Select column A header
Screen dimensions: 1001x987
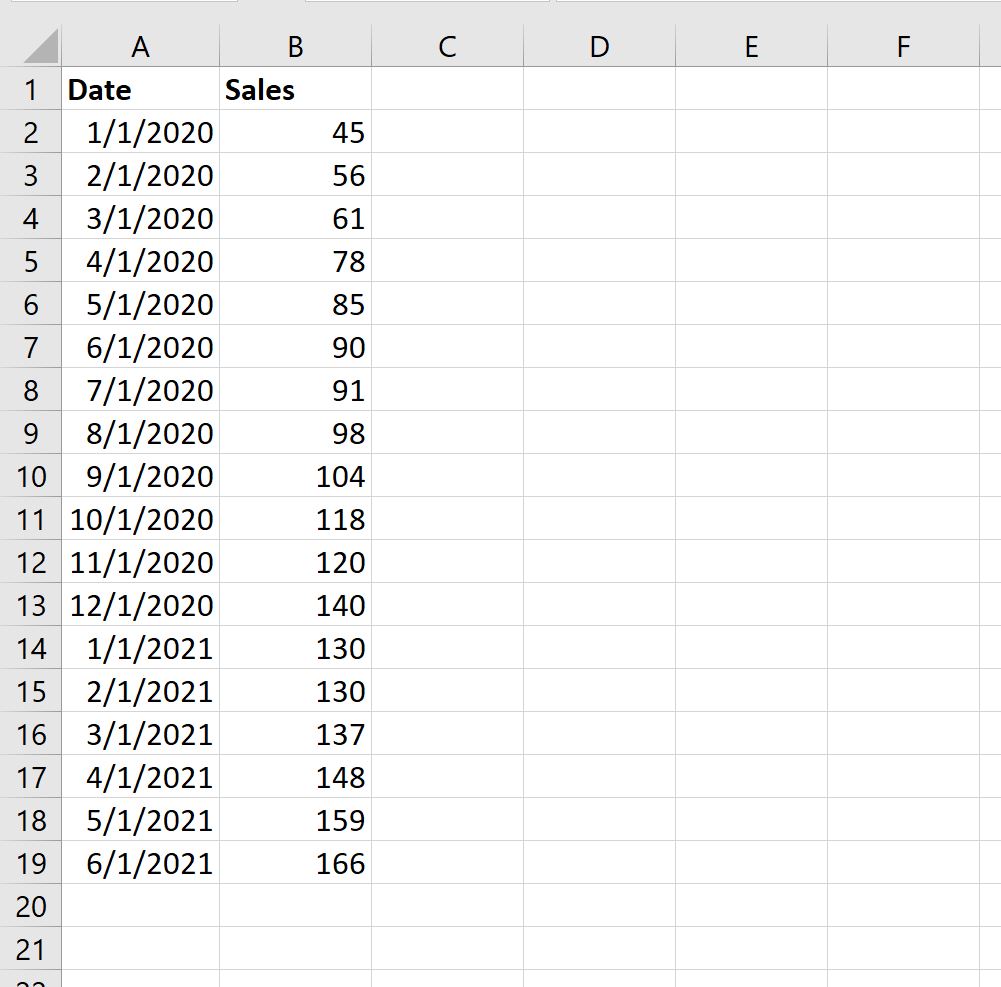click(x=140, y=46)
